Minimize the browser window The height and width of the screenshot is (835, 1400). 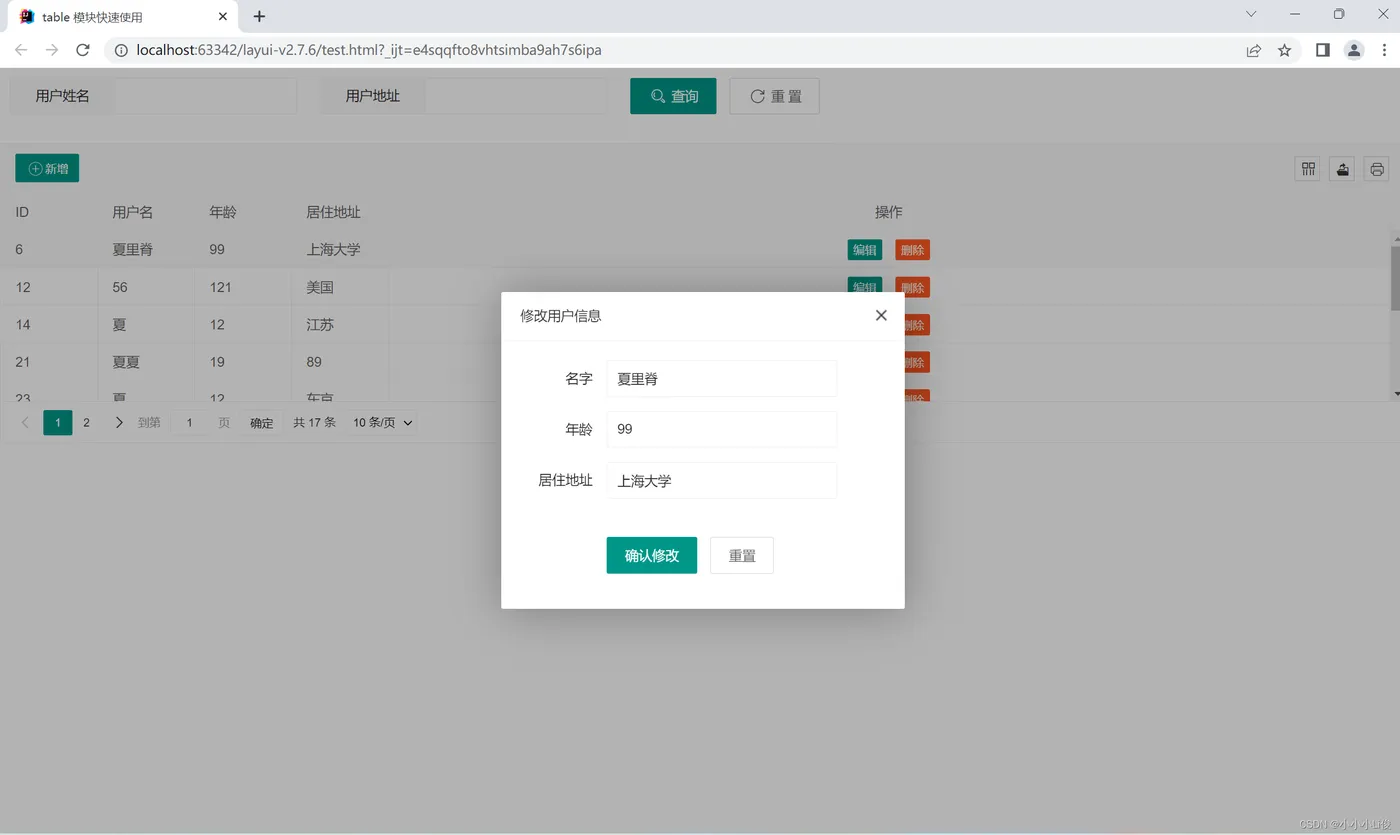(x=1295, y=14)
